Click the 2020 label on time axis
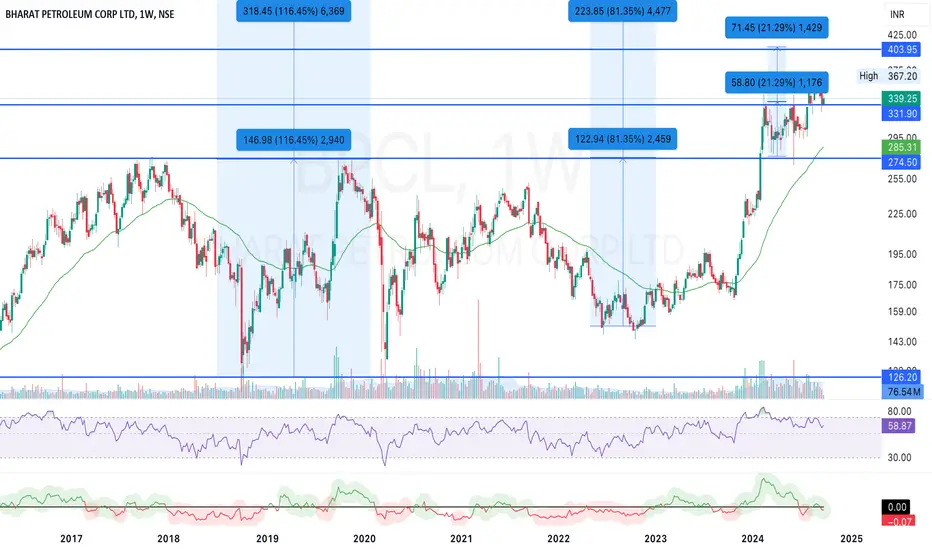The width and height of the screenshot is (932, 550). 364,539
